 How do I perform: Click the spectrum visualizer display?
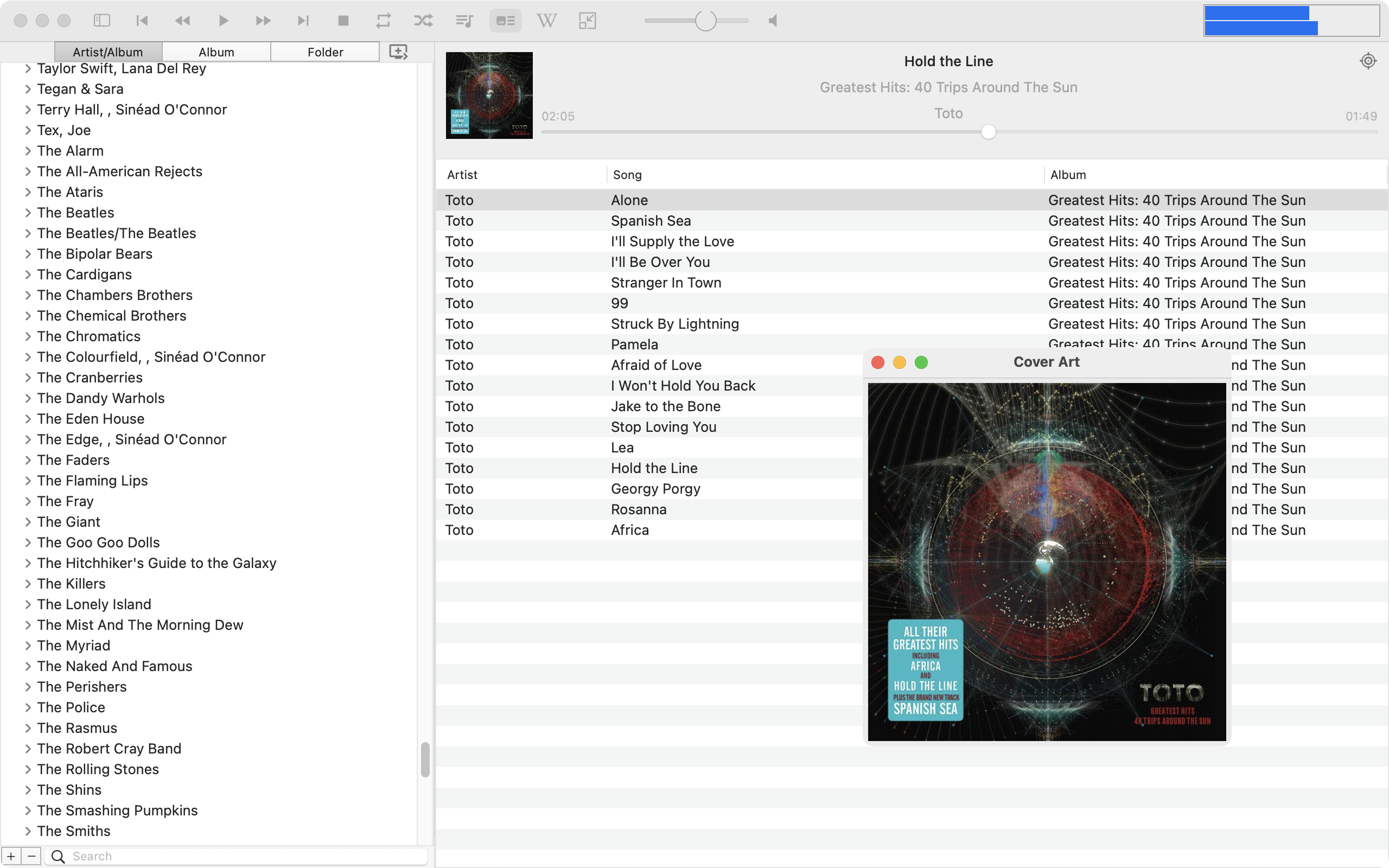[x=1291, y=21]
